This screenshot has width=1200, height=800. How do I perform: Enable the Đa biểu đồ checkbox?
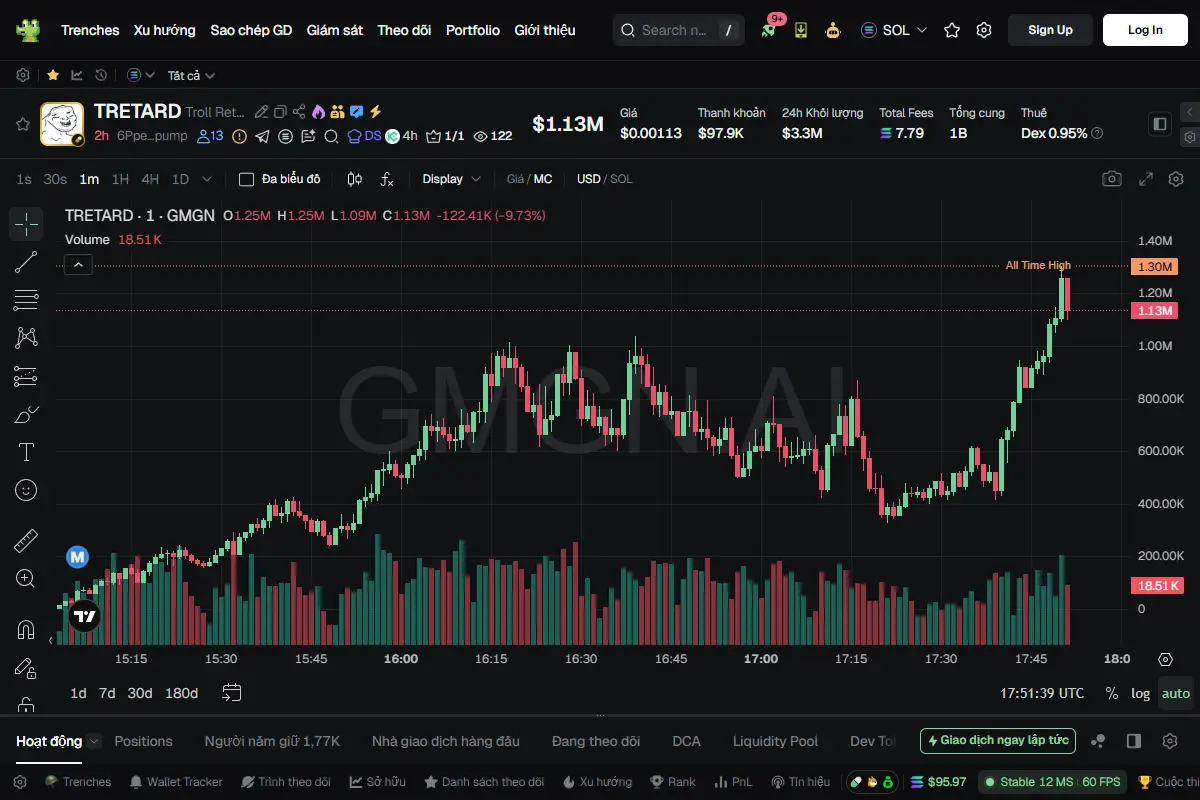tap(246, 179)
